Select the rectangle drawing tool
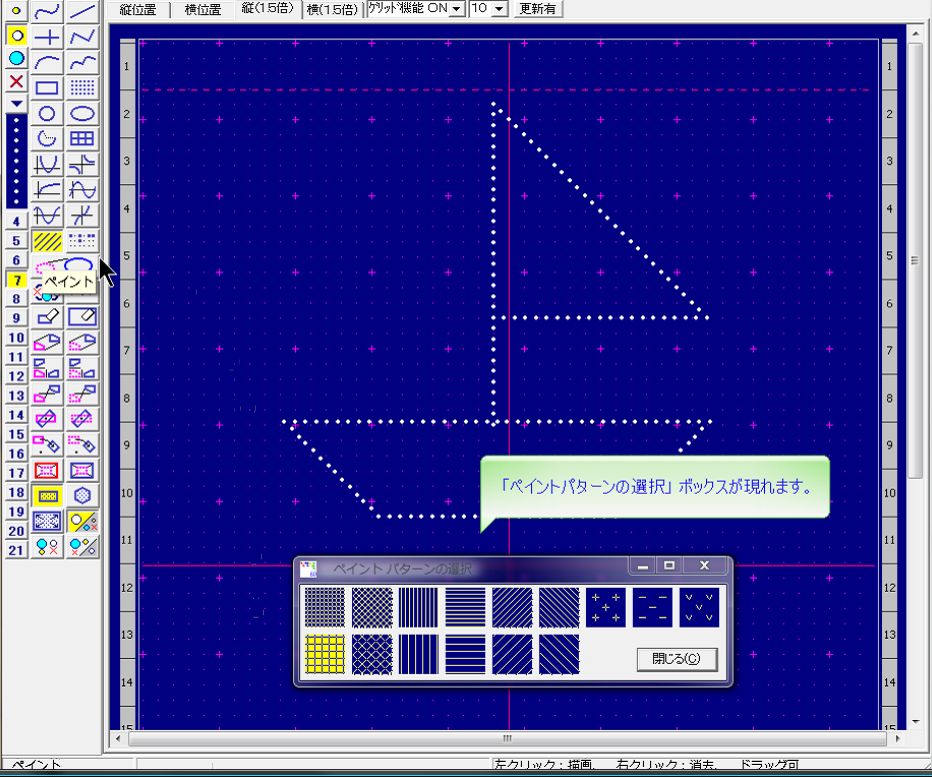The height and width of the screenshot is (777, 932). 47,88
